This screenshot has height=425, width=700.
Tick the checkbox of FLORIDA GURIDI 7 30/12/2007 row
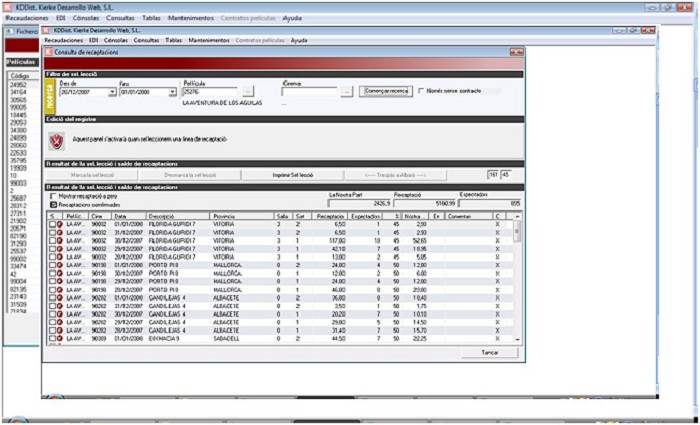pyautogui.click(x=52, y=241)
